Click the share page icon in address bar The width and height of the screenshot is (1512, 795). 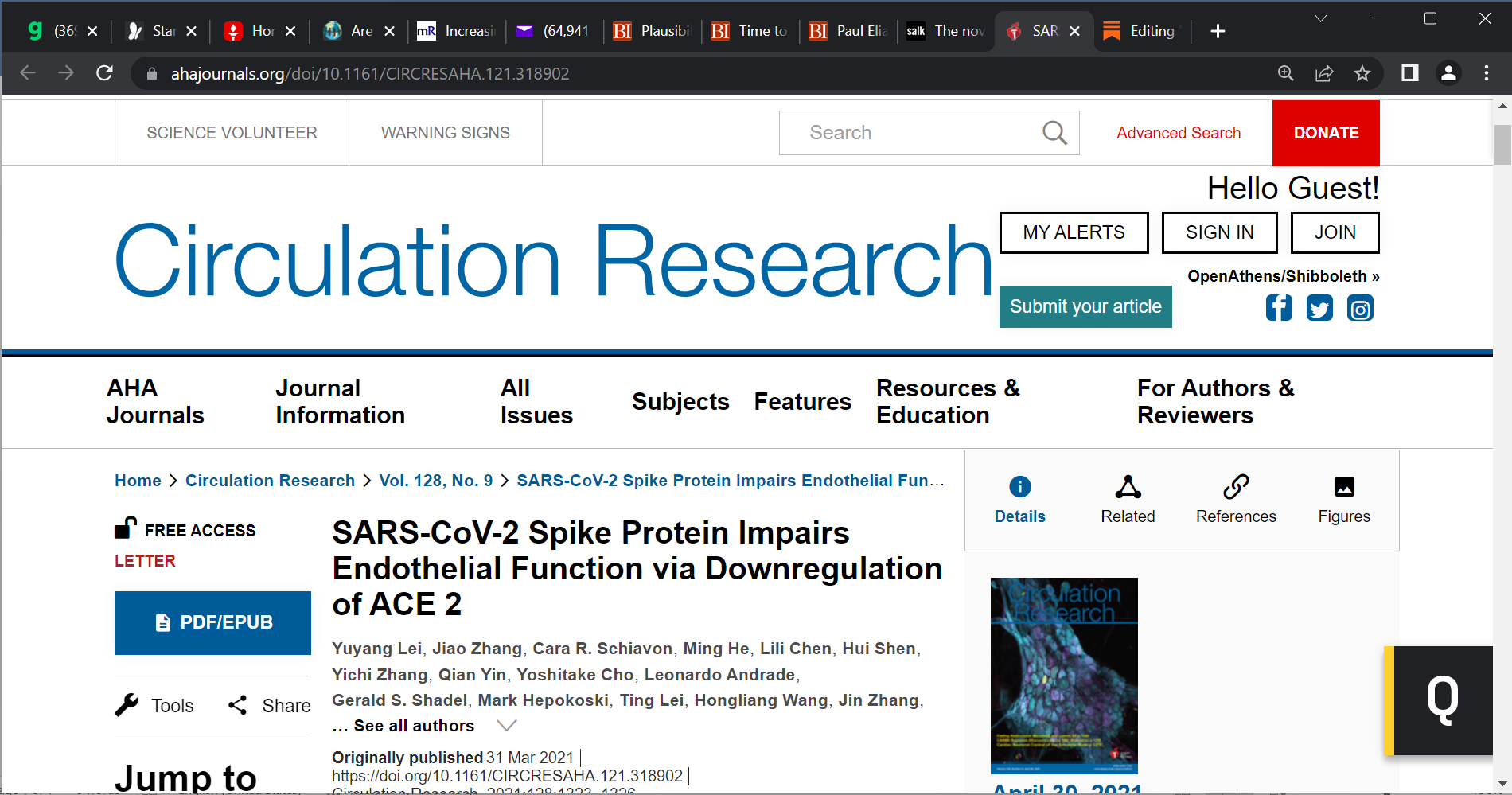click(1324, 73)
